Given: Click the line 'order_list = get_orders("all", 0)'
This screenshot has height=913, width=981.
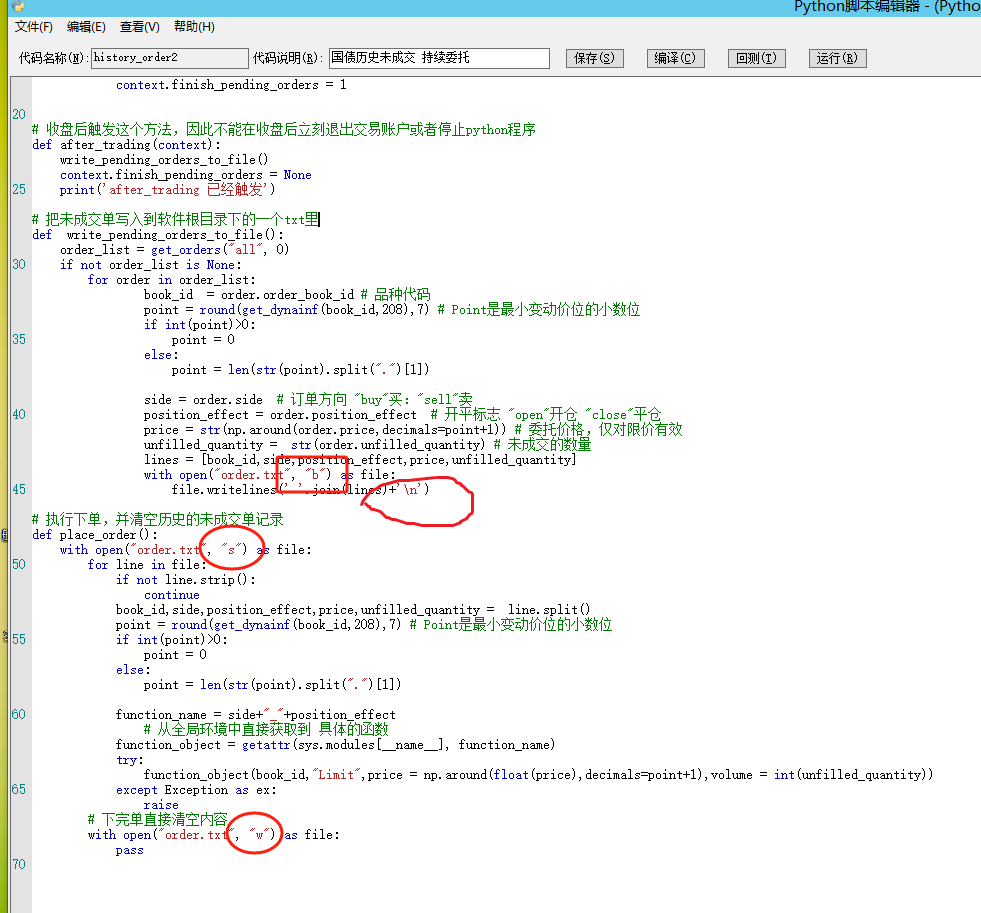Looking at the screenshot, I should [175, 250].
